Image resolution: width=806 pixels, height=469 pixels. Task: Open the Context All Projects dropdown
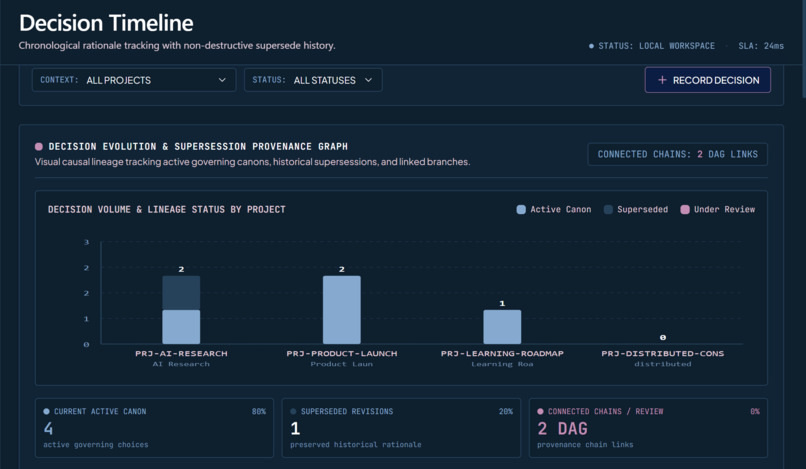[134, 80]
